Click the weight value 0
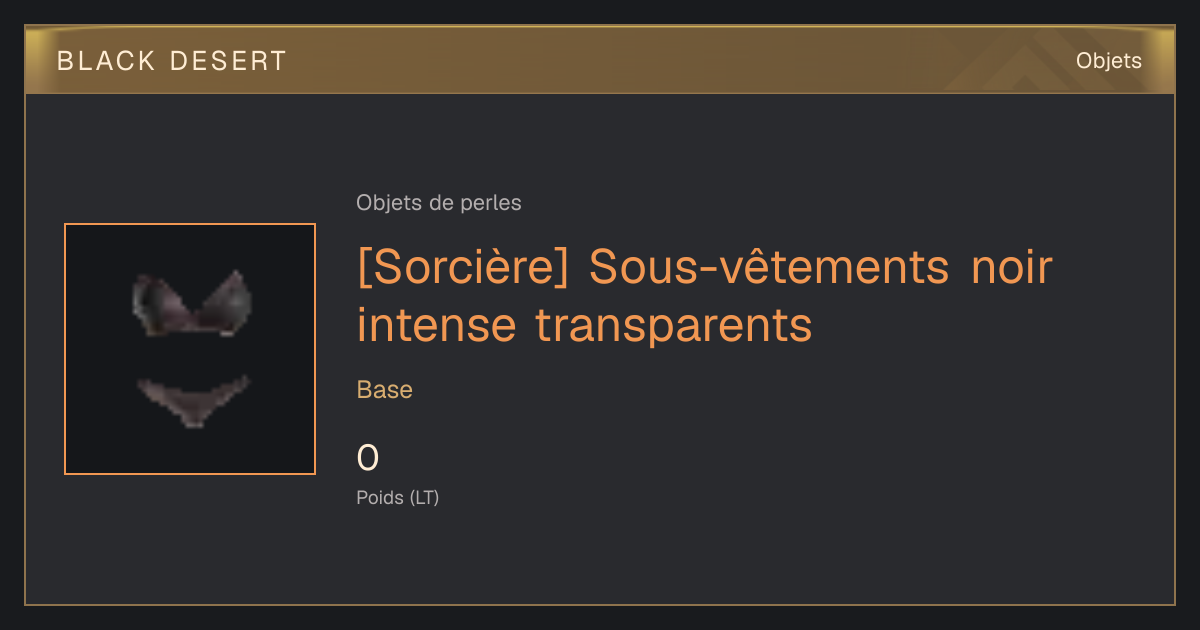 tap(368, 458)
